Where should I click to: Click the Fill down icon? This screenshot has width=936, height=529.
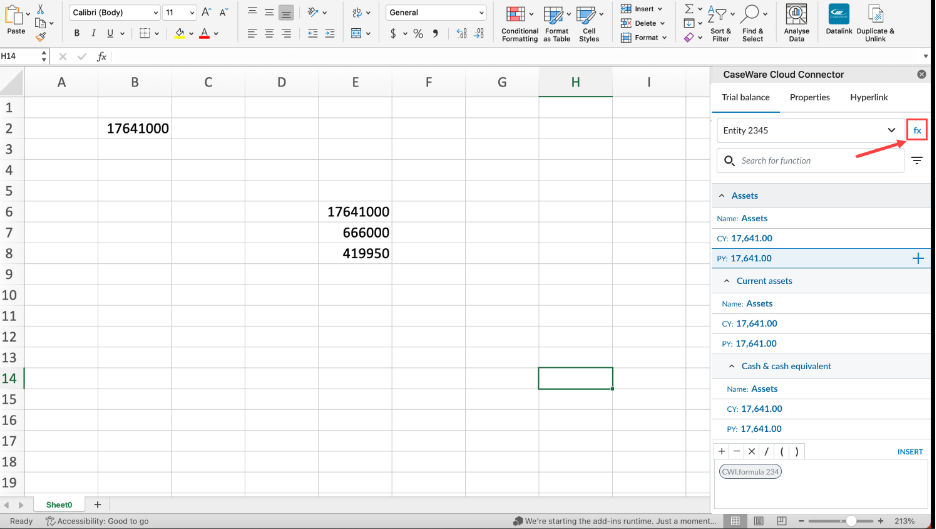point(689,23)
